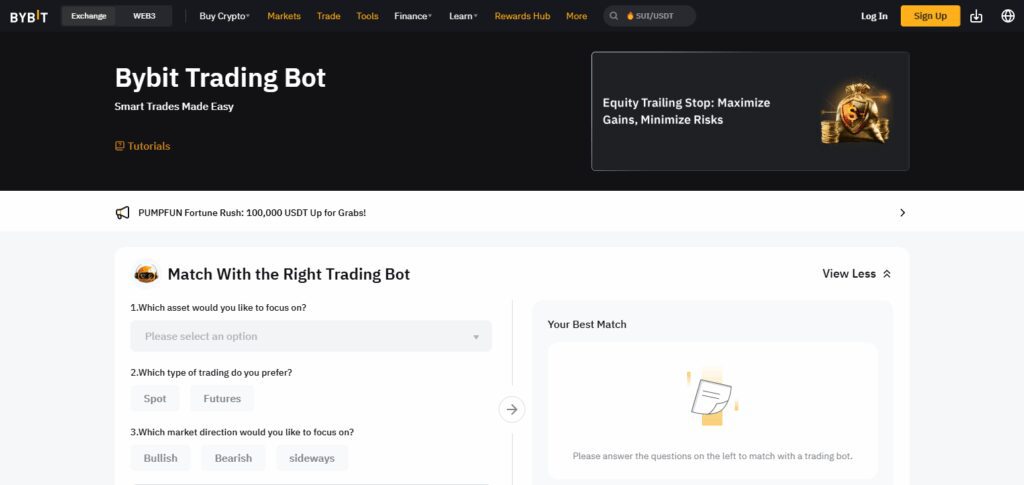Image resolution: width=1024 pixels, height=485 pixels.
Task: Switch to Exchange mode
Action: (x=89, y=16)
